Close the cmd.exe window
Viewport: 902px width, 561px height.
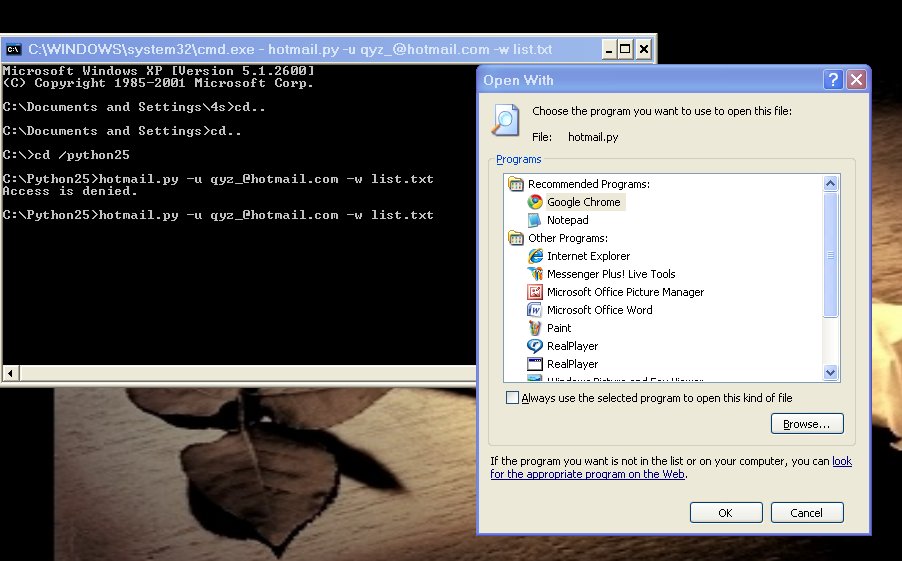[x=644, y=49]
